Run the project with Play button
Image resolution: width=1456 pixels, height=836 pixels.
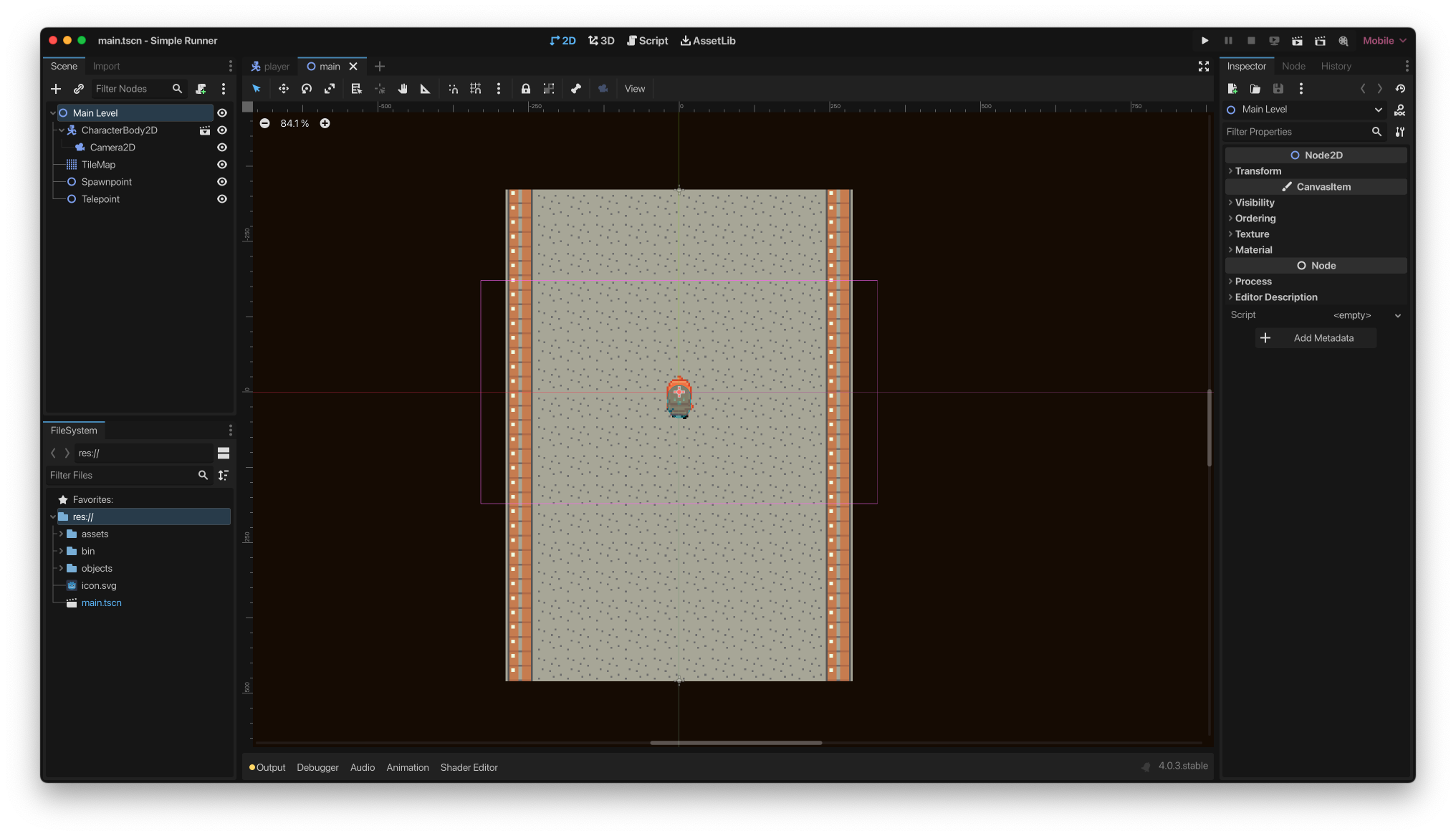coord(1204,41)
